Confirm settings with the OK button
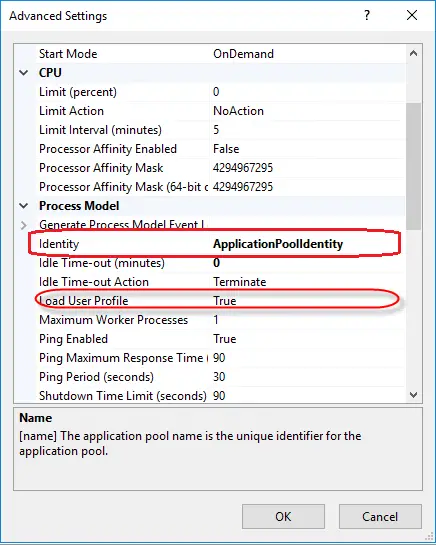The image size is (436, 545). tap(283, 516)
